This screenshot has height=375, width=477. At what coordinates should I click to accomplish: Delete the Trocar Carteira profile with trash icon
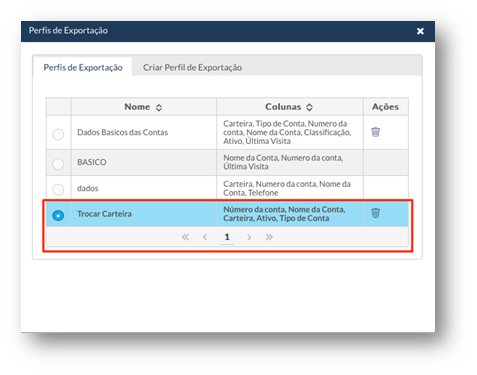(x=375, y=213)
